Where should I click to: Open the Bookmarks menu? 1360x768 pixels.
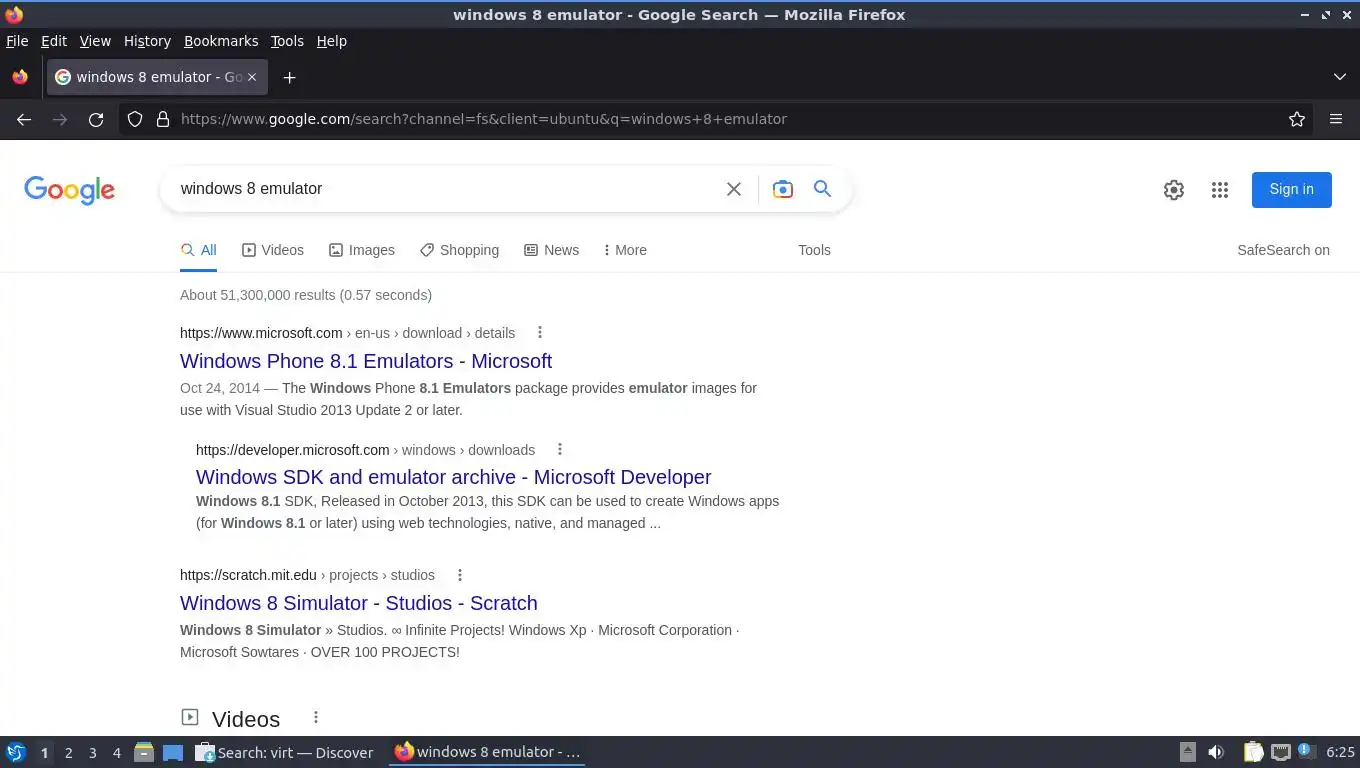221,41
